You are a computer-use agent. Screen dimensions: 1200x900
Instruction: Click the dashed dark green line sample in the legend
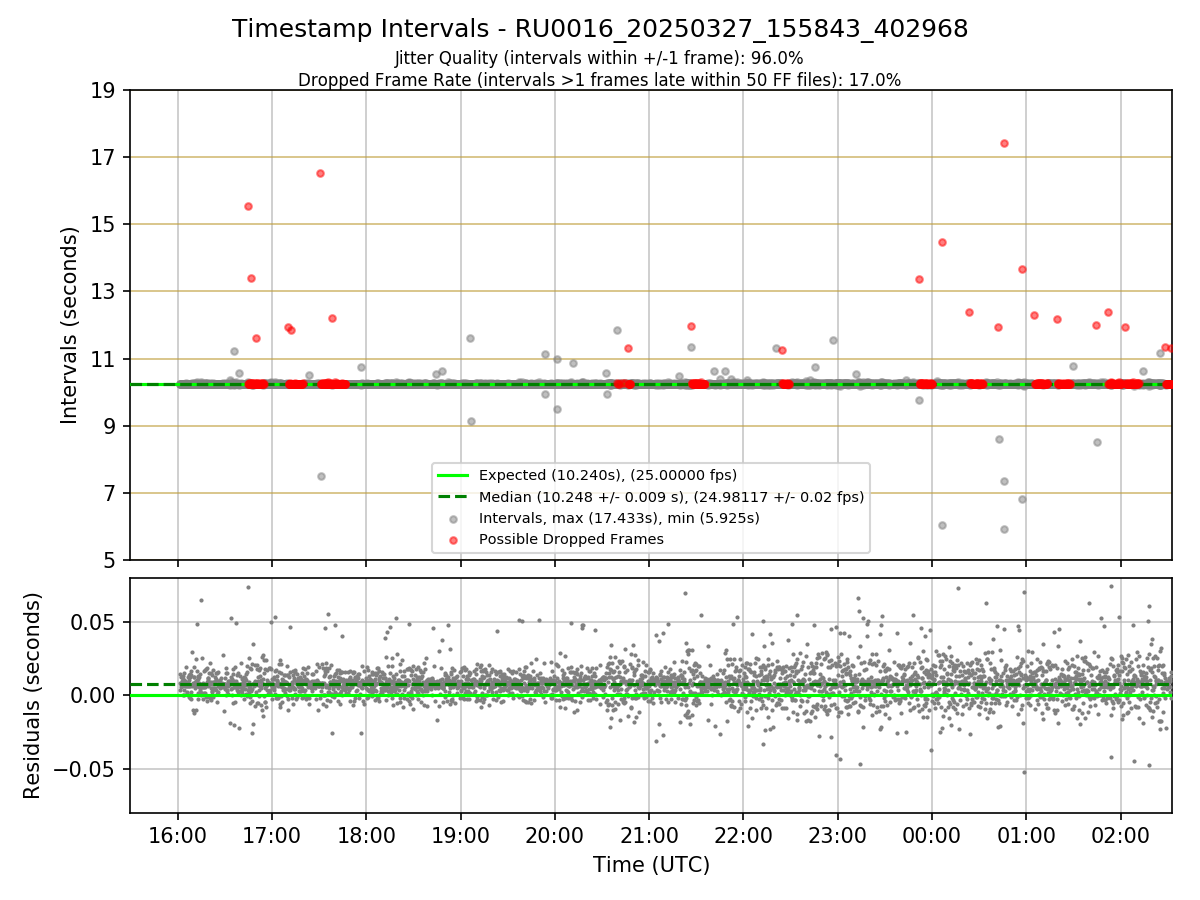454,497
